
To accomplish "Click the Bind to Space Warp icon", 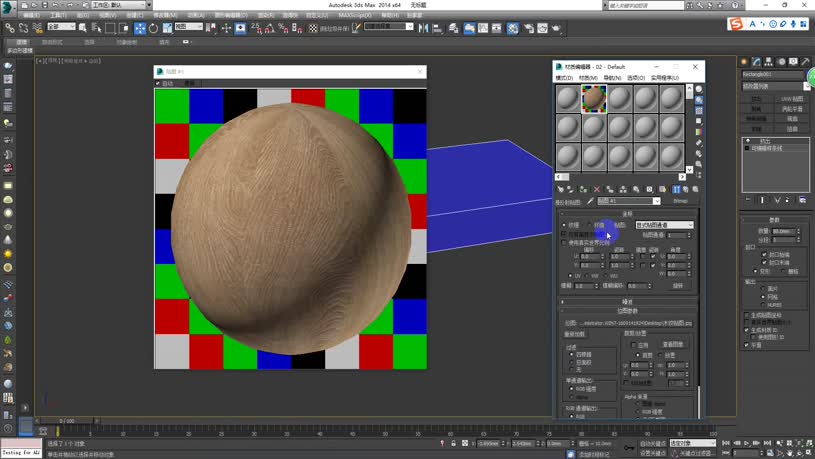I will click(37, 28).
